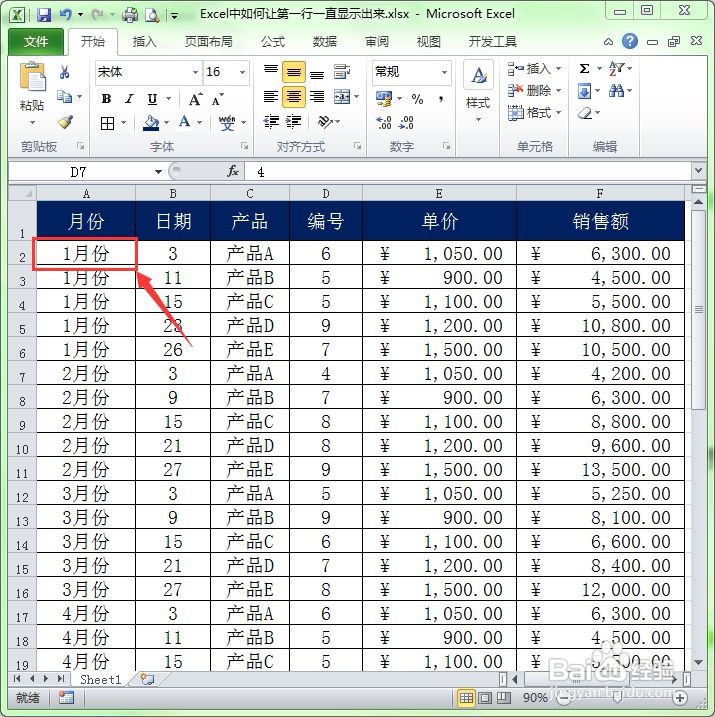Switch to the 公式 tab
The height and width of the screenshot is (717, 715).
(273, 42)
